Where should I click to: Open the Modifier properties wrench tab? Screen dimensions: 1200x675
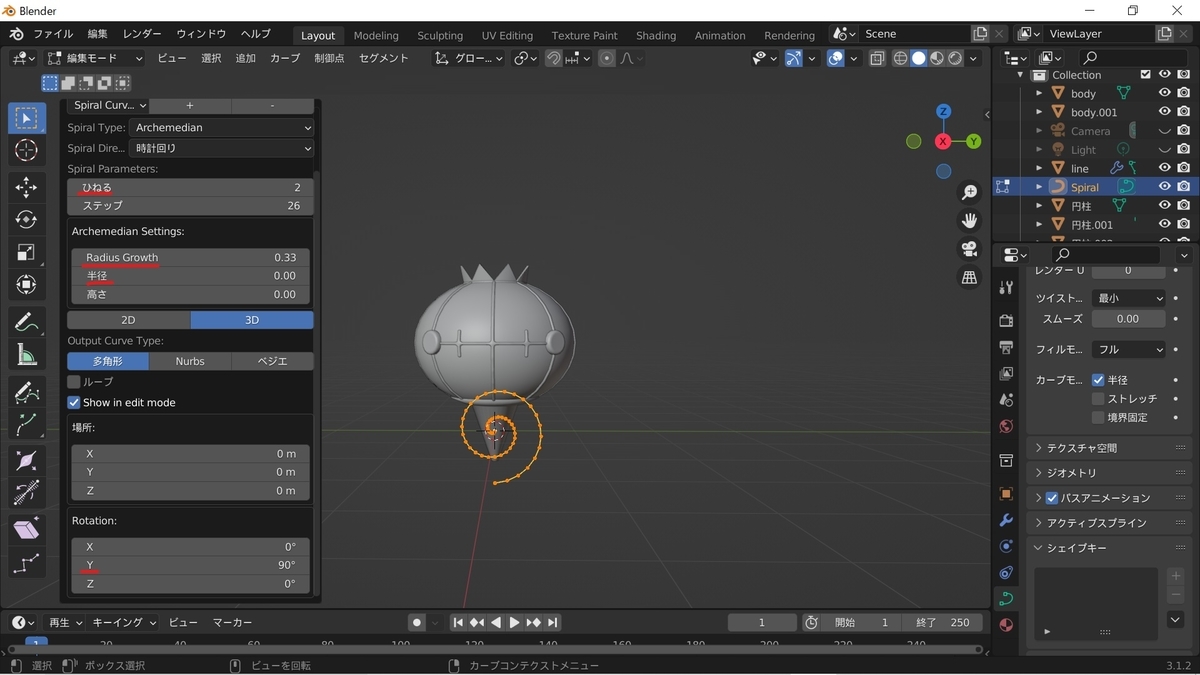pyautogui.click(x=1006, y=520)
